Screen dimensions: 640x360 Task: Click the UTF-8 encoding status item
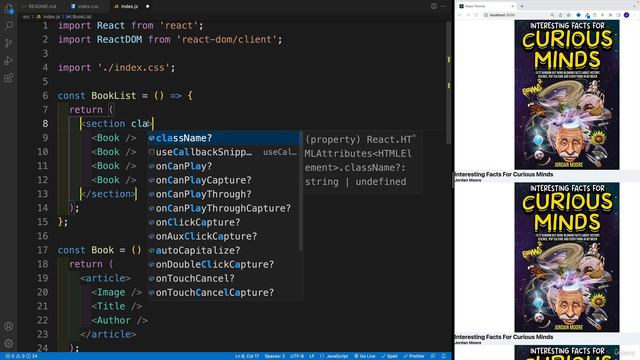[x=297, y=356]
